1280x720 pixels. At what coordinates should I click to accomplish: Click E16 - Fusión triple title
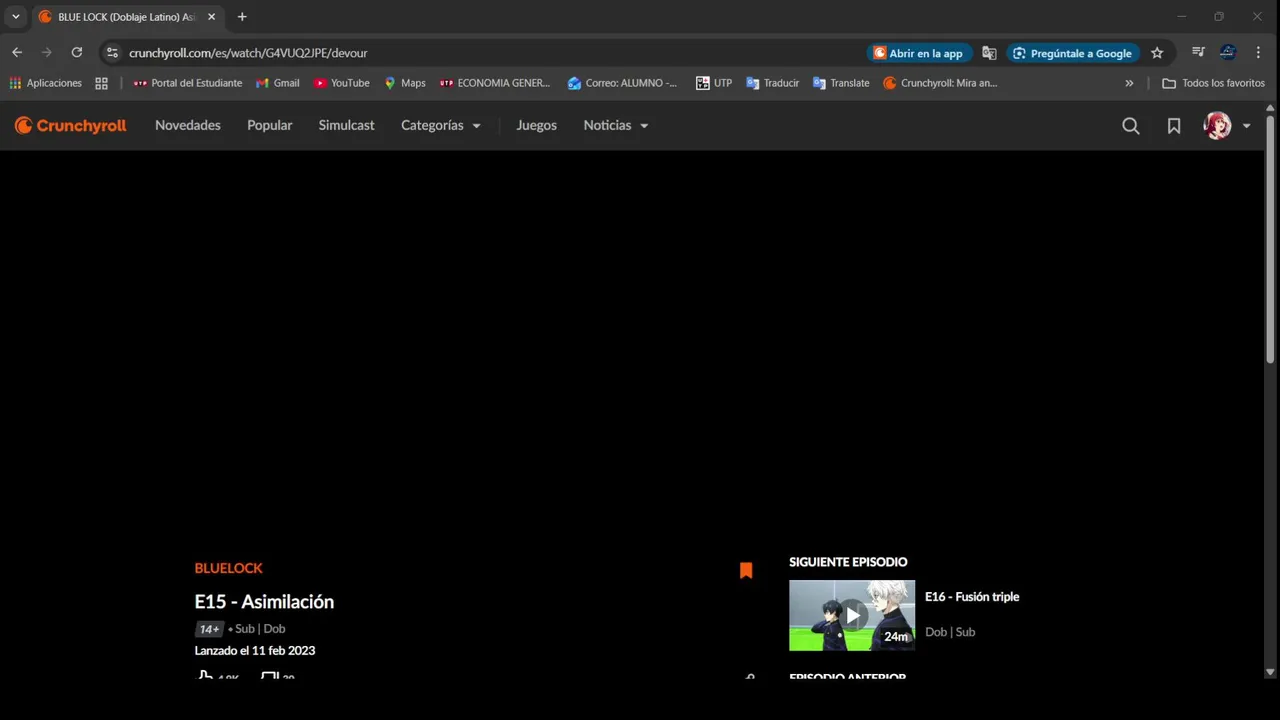(x=972, y=597)
